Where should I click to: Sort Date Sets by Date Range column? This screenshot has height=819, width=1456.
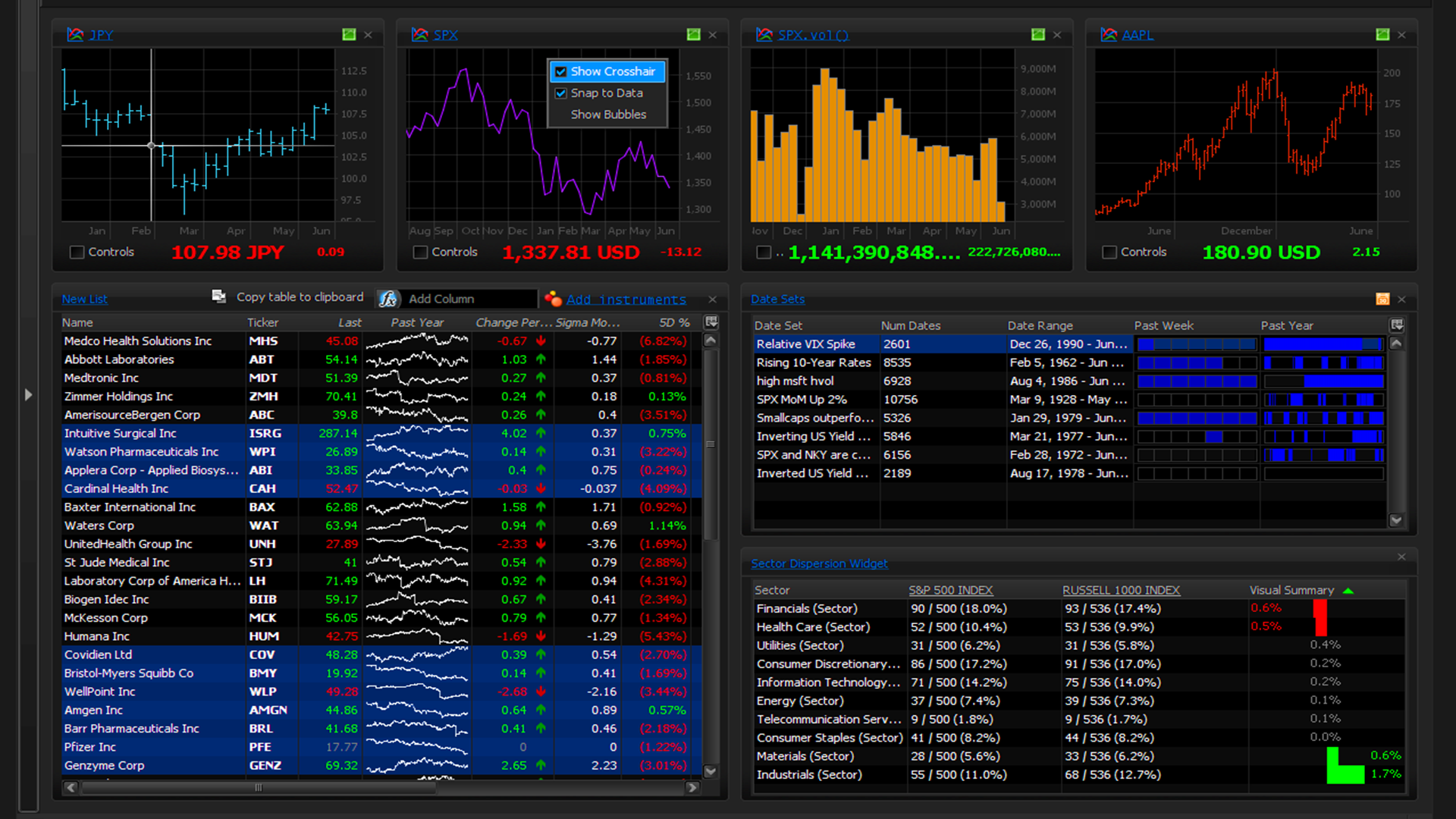pos(1040,326)
